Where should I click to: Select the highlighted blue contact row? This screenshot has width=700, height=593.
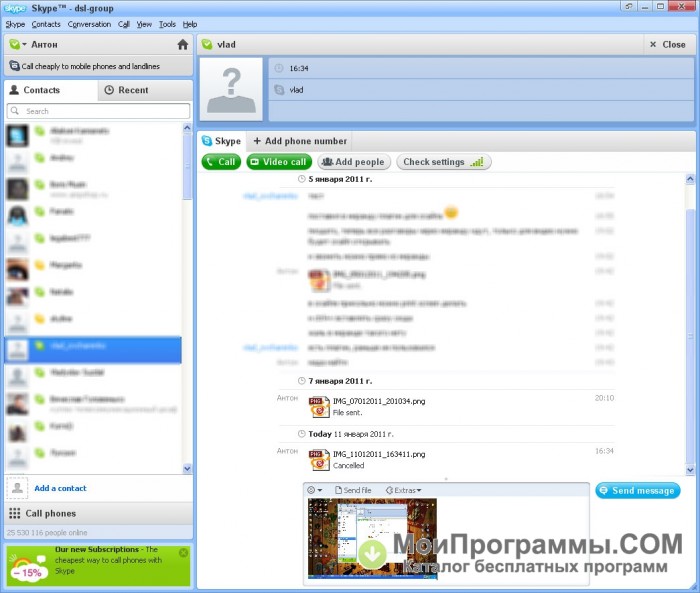pos(93,350)
